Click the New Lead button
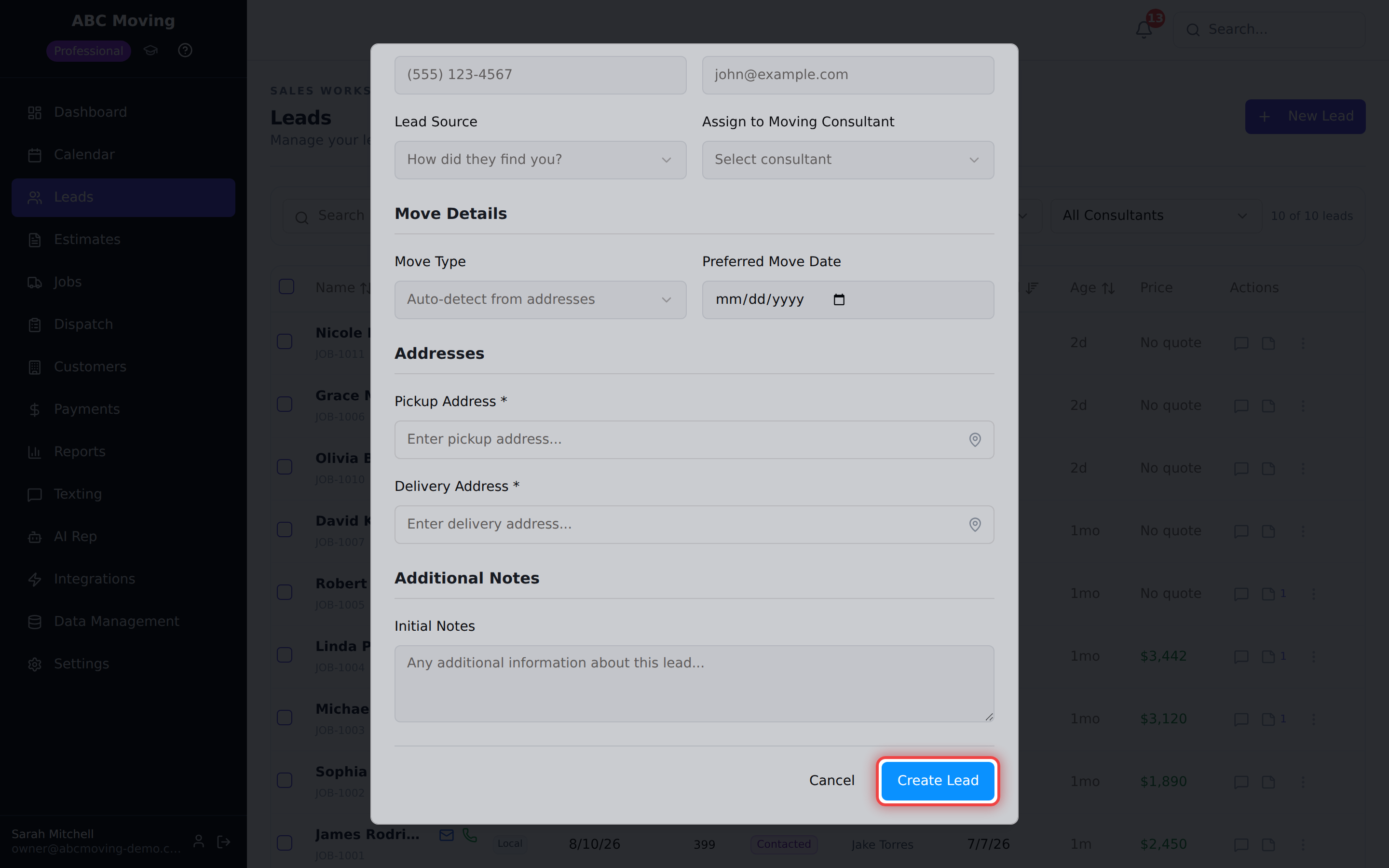1389x868 pixels. (1305, 117)
